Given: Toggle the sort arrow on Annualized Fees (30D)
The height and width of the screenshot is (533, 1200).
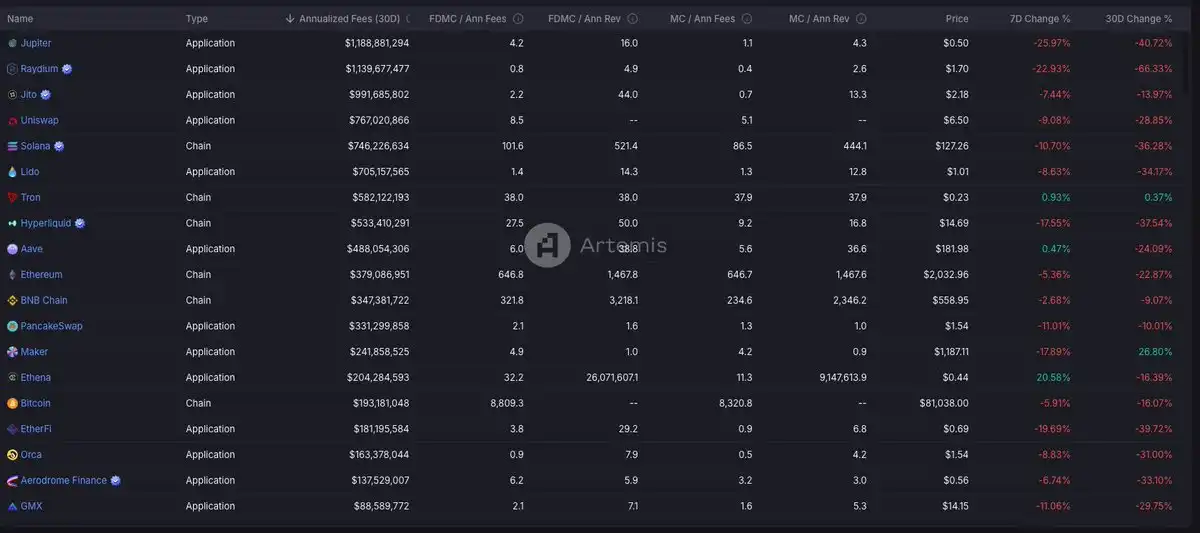Looking at the screenshot, I should click(290, 19).
